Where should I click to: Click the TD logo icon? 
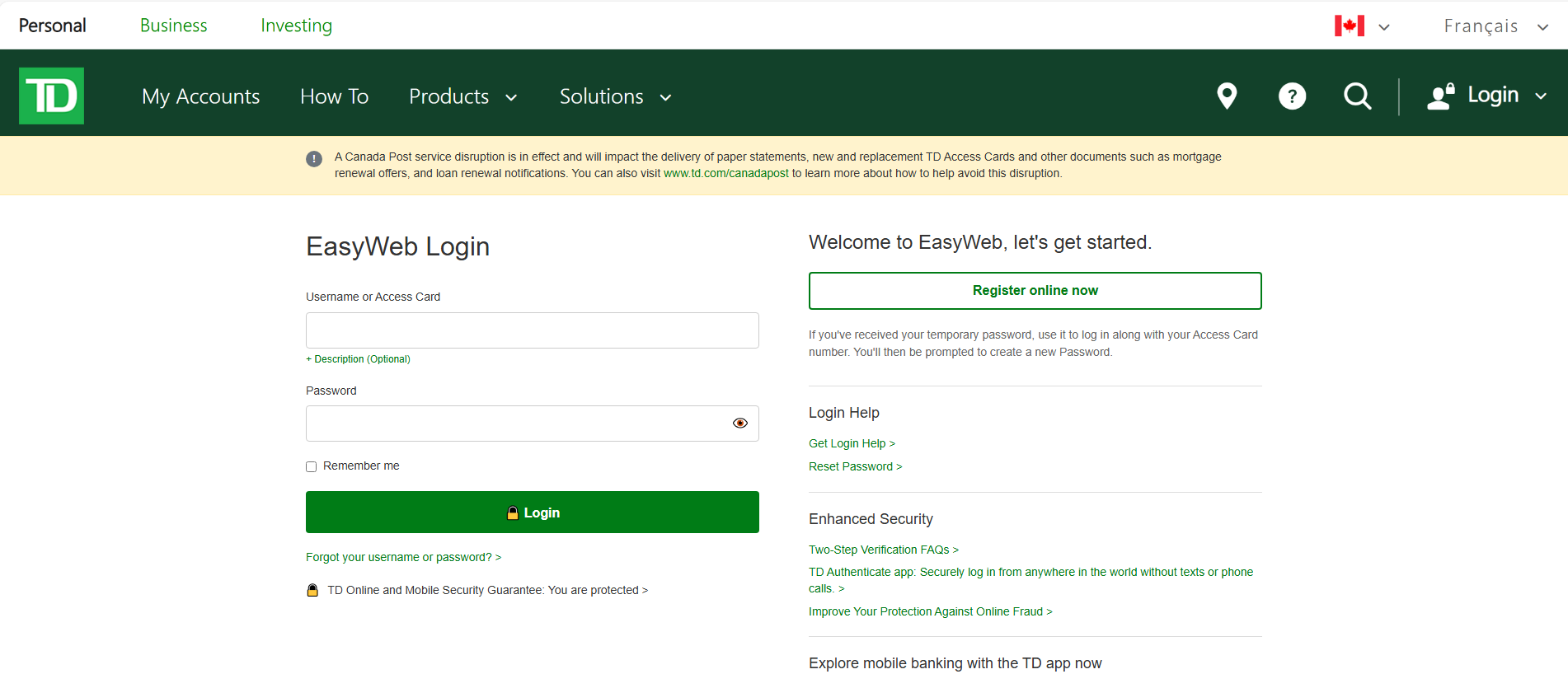pyautogui.click(x=51, y=96)
